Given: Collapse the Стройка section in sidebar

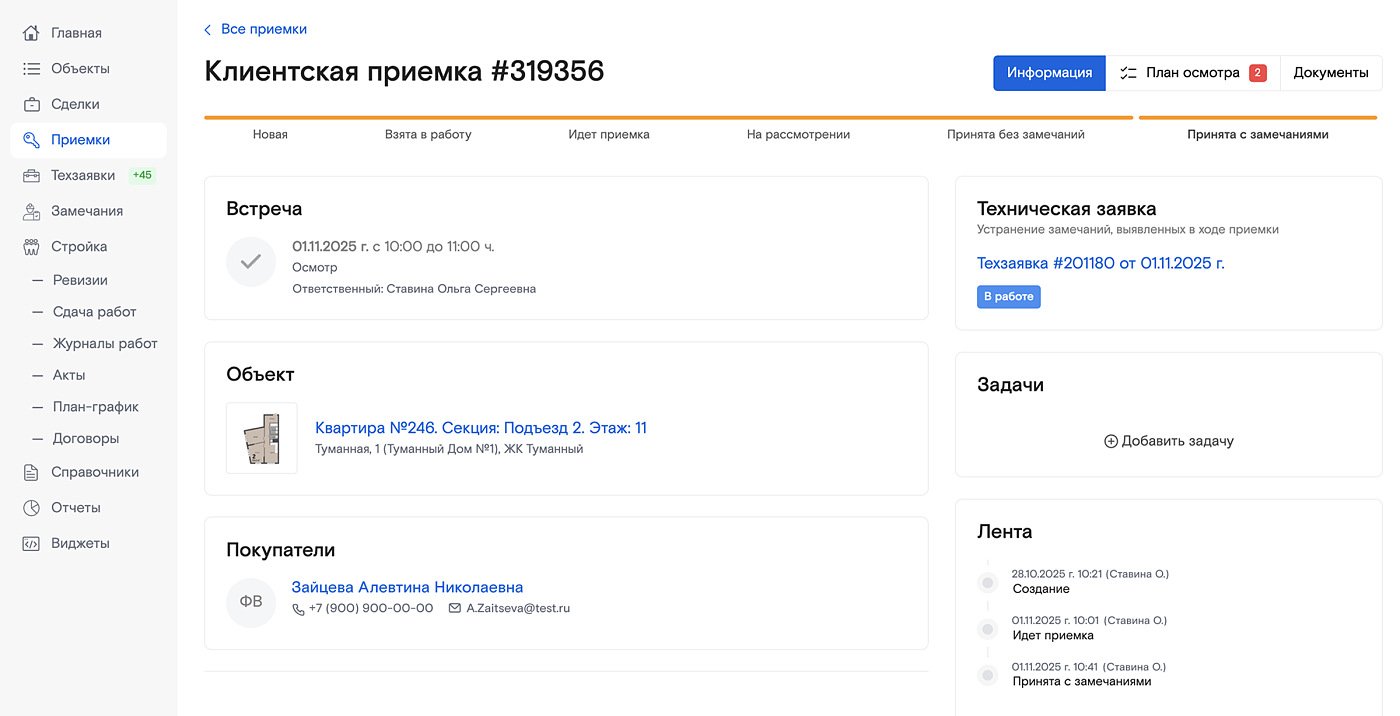Looking at the screenshot, I should [79, 247].
